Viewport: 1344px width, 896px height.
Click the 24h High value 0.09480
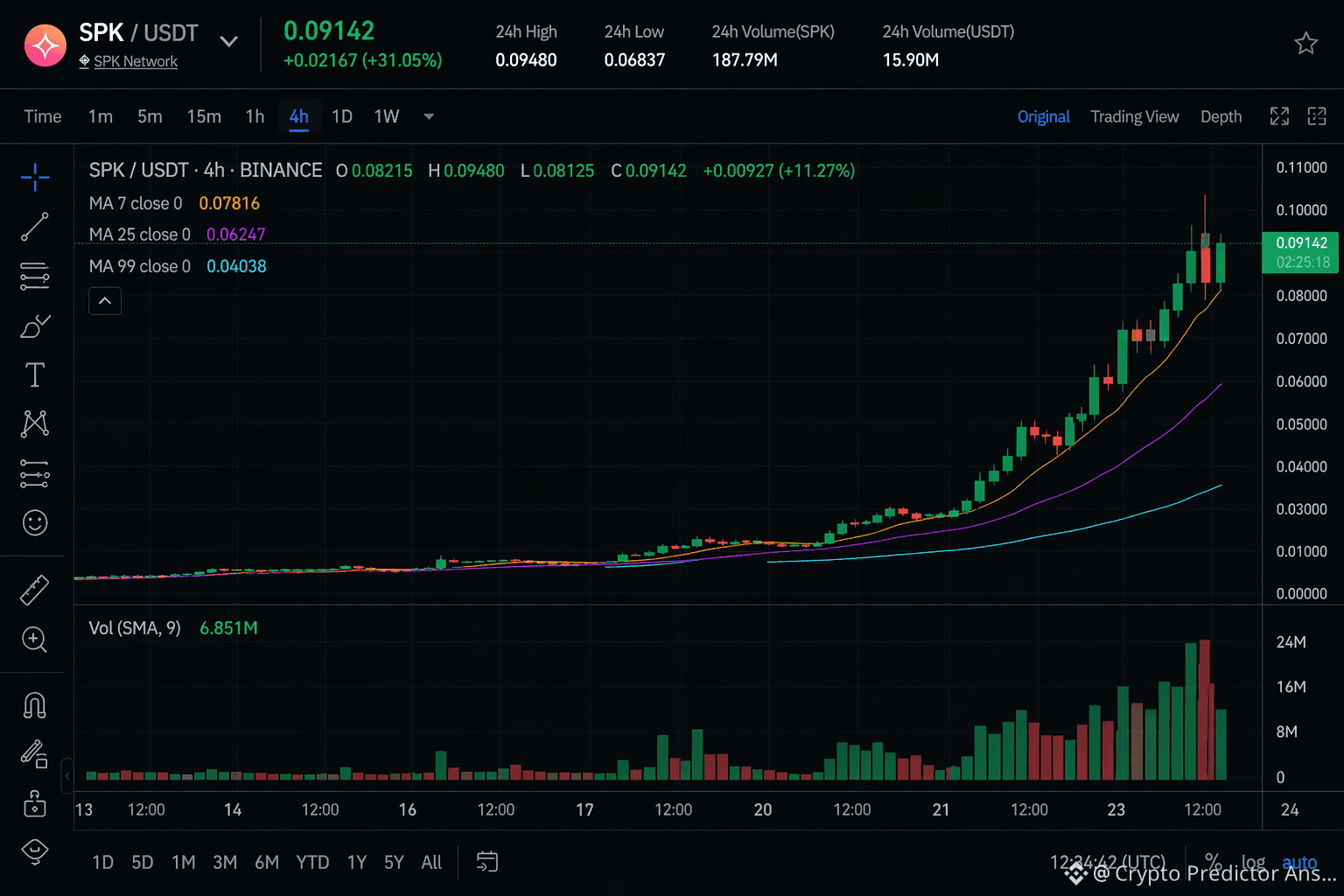[526, 60]
